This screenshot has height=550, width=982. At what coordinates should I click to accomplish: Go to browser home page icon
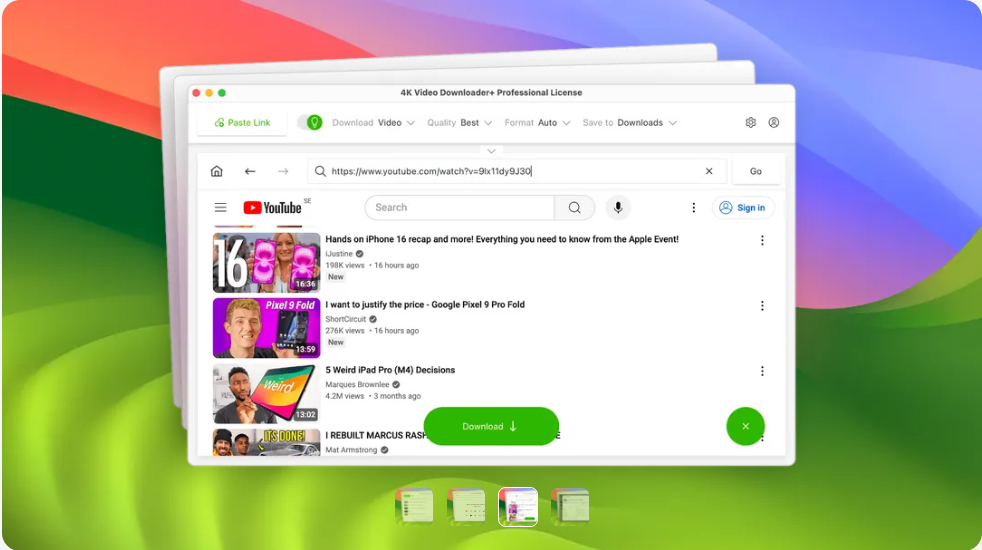click(217, 171)
